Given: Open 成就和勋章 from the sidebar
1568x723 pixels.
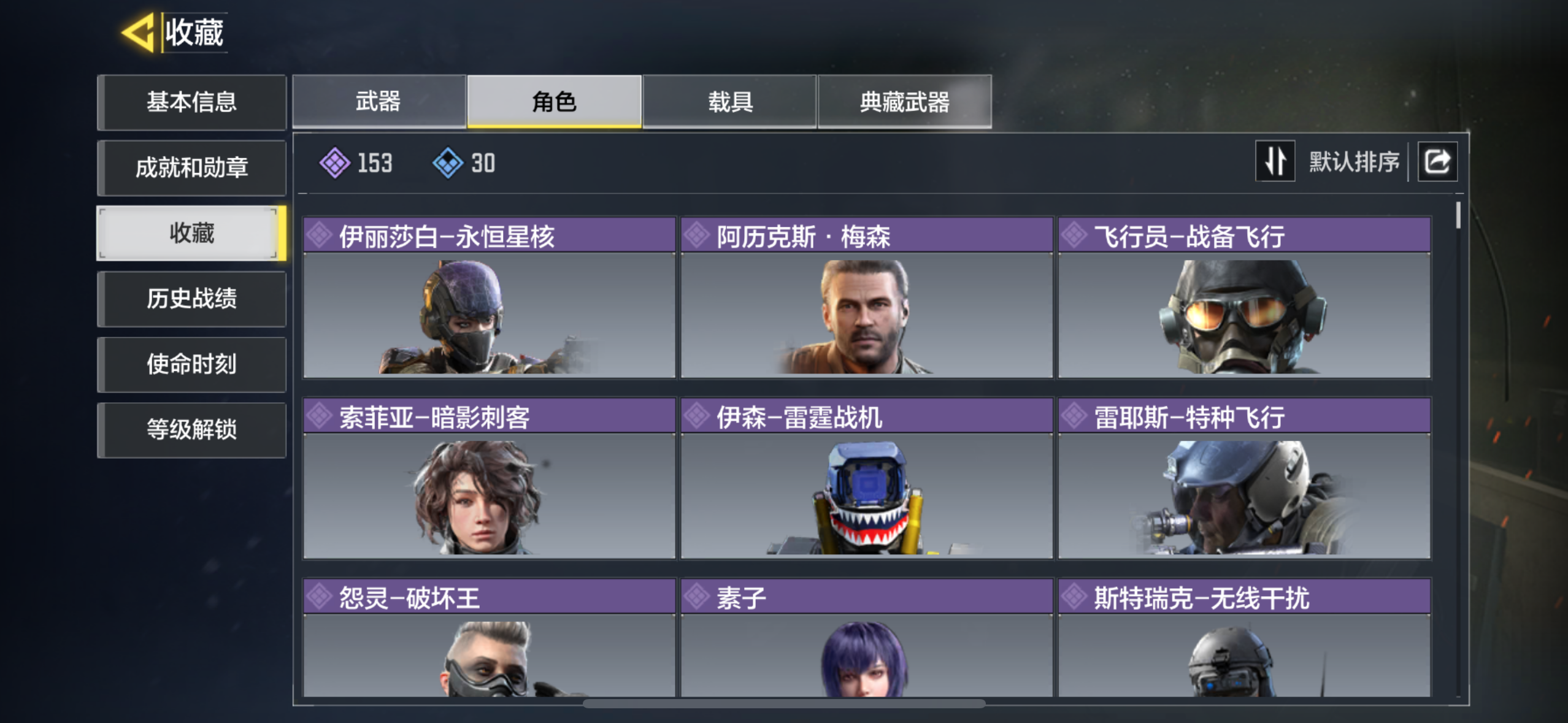Looking at the screenshot, I should coord(191,167).
